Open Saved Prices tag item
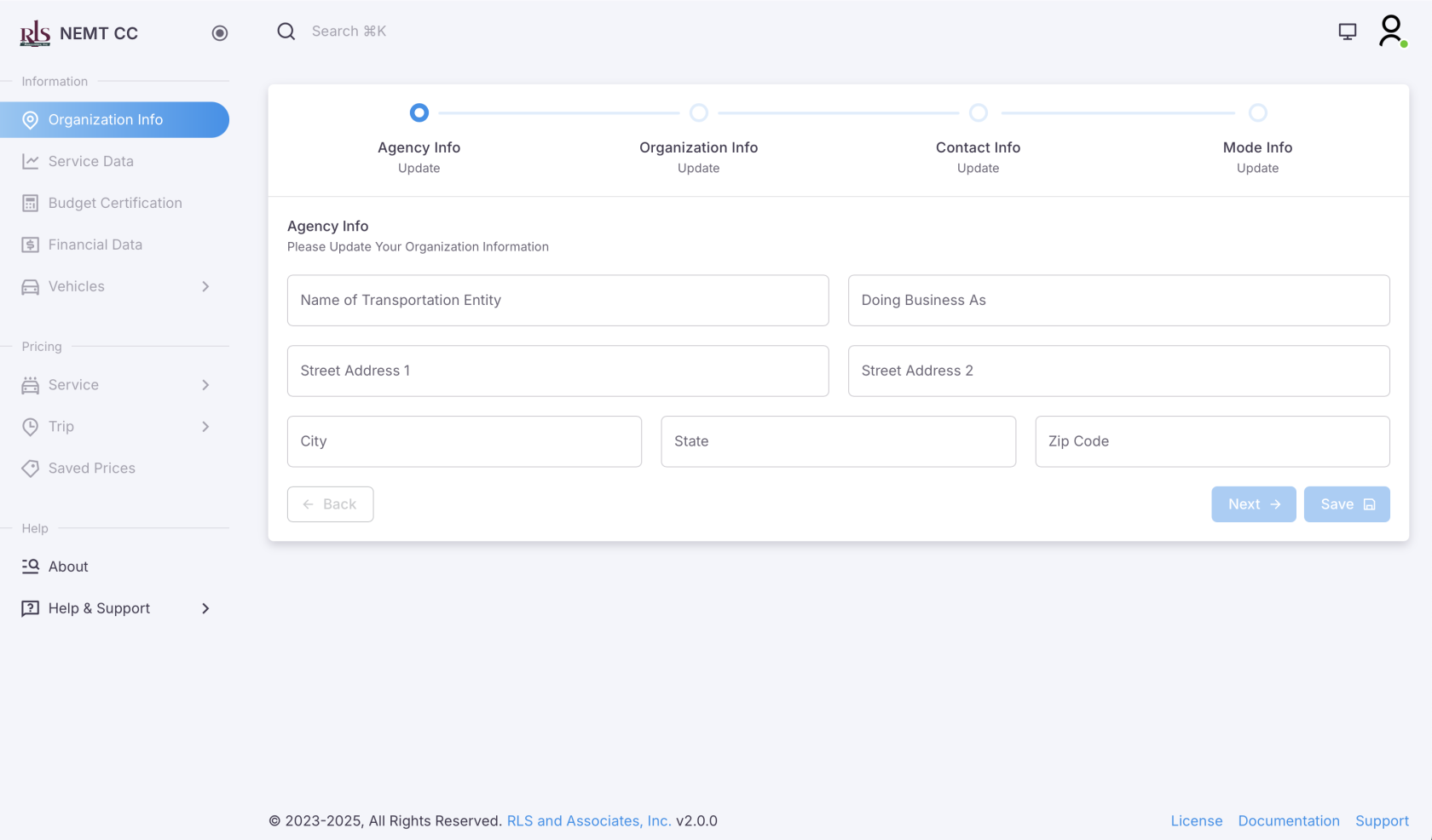 [x=91, y=468]
